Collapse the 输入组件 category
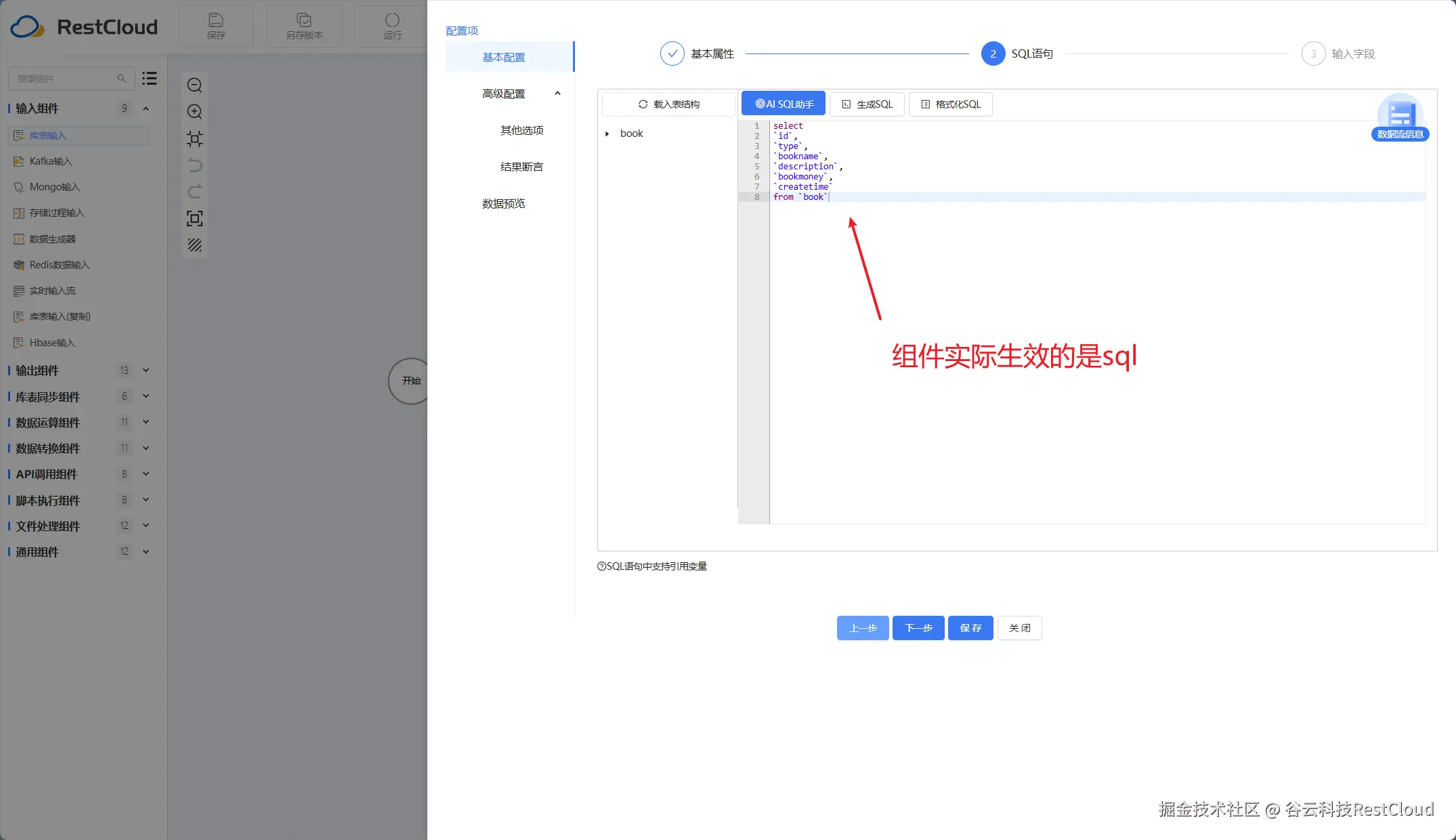 click(x=146, y=108)
